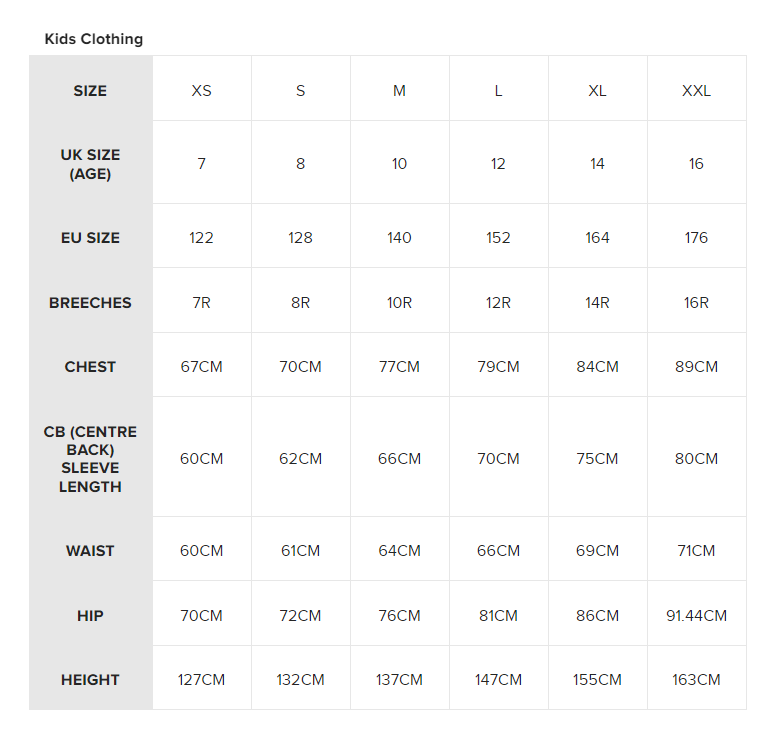Select the 12R breeches cell
781x736 pixels.
[x=498, y=302]
